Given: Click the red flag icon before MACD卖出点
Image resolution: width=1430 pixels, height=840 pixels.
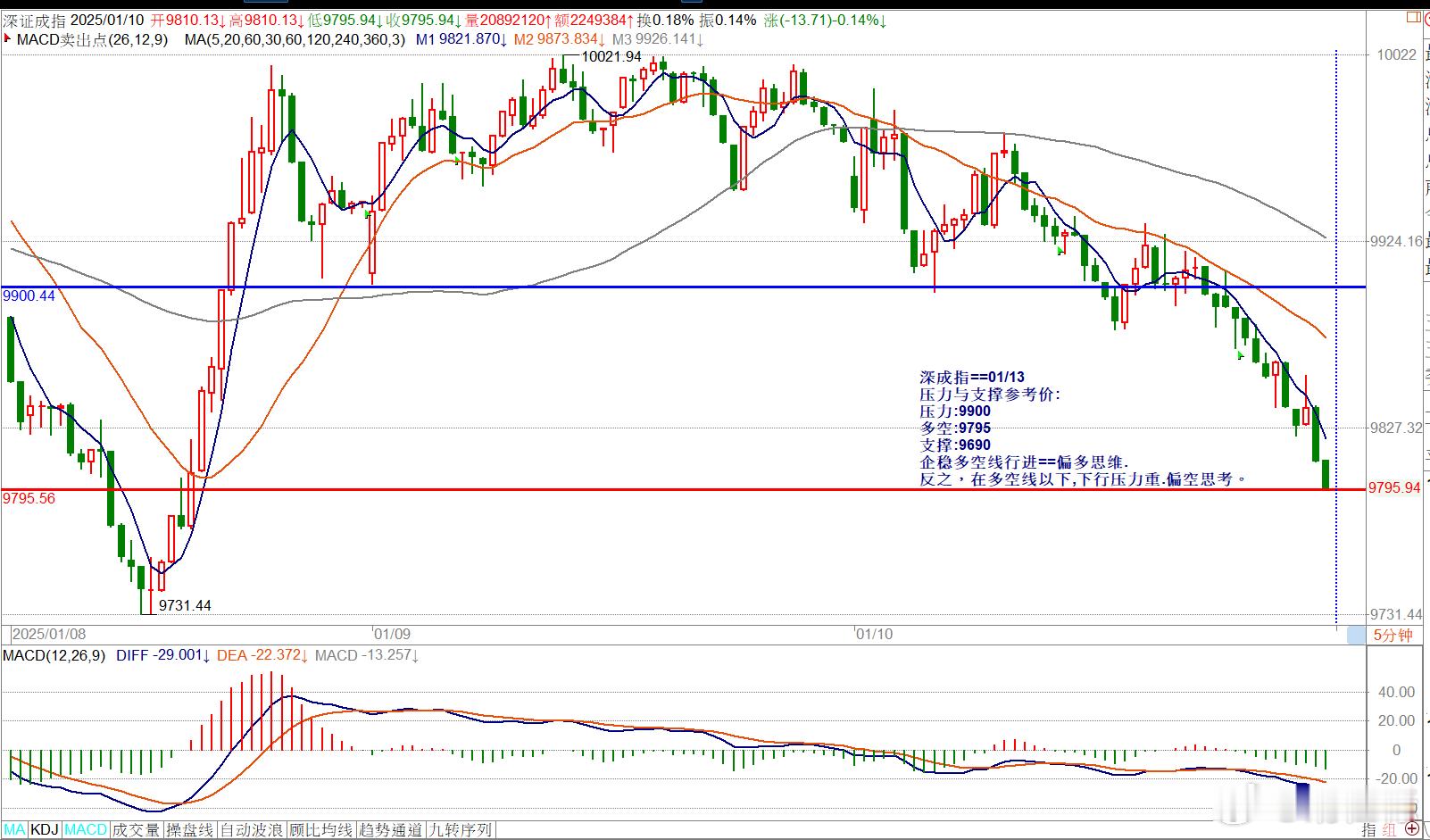Looking at the screenshot, I should pyautogui.click(x=8, y=38).
